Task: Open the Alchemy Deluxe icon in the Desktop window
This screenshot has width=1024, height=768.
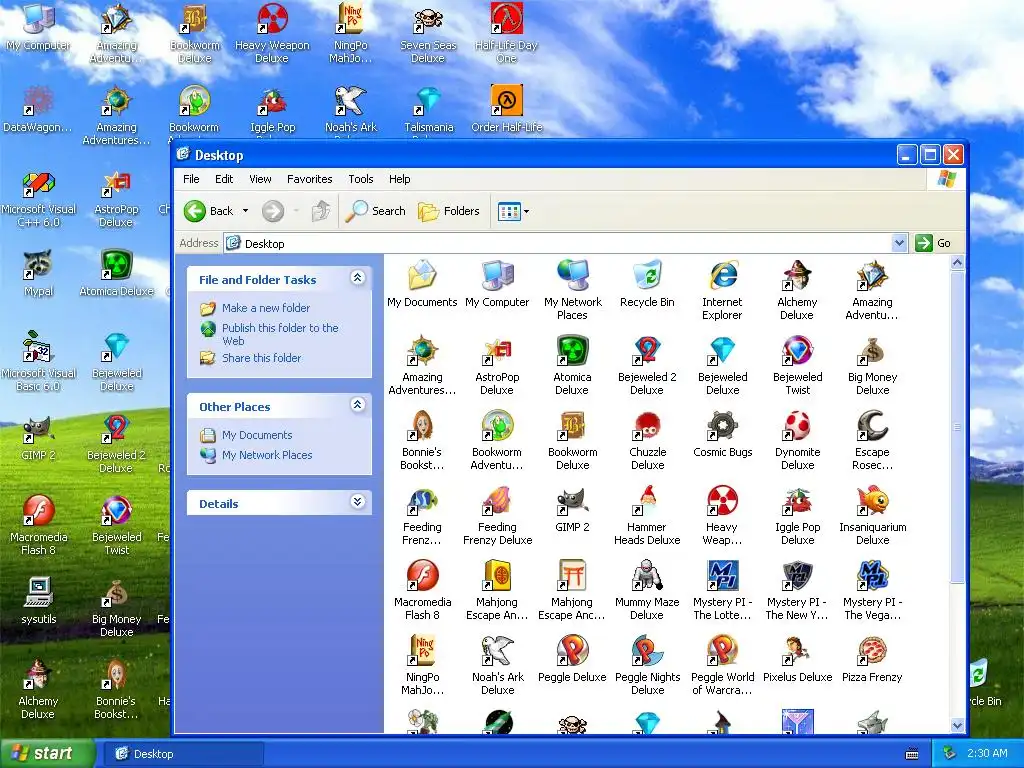Action: coord(797,277)
